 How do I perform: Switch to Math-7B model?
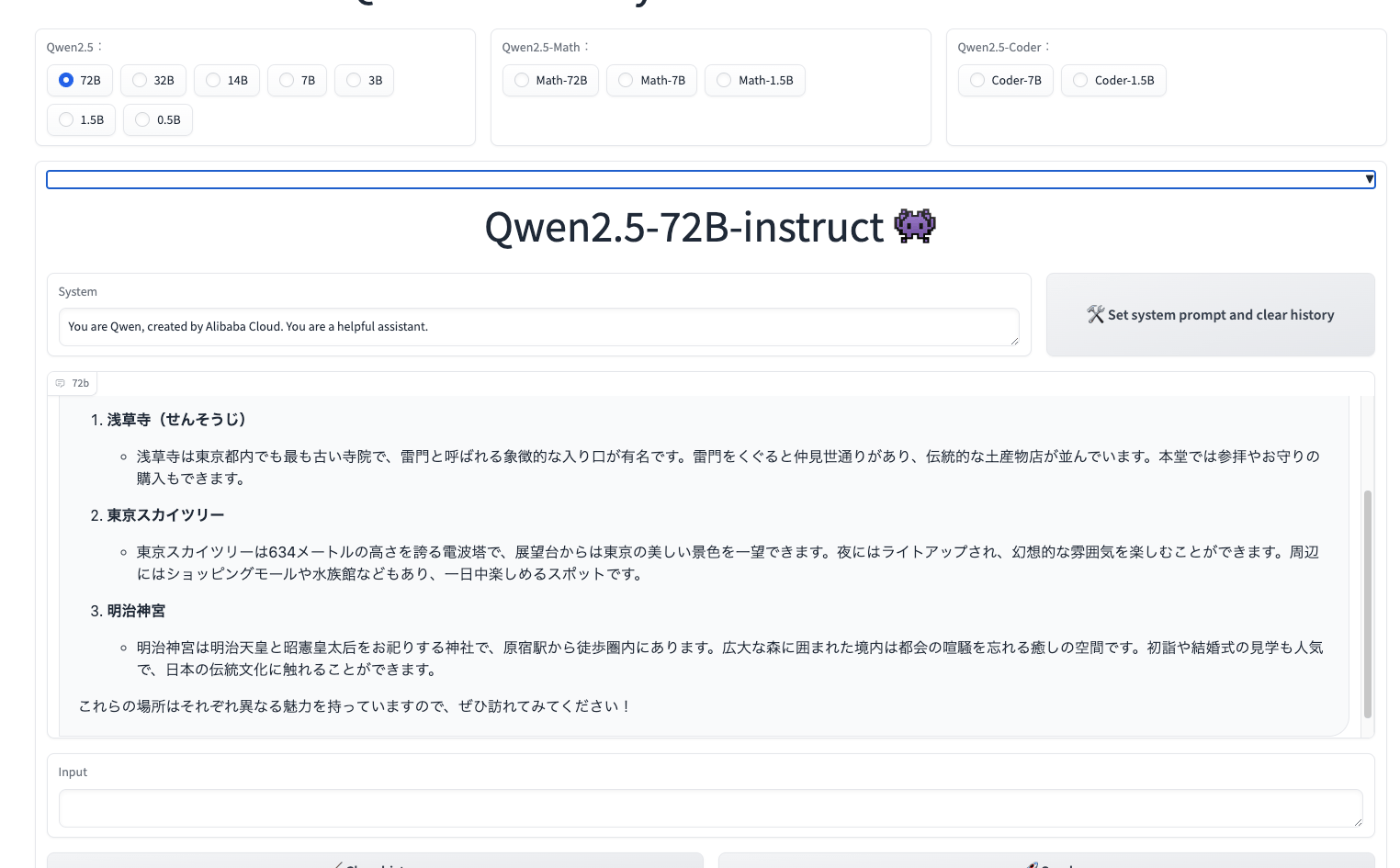point(652,80)
